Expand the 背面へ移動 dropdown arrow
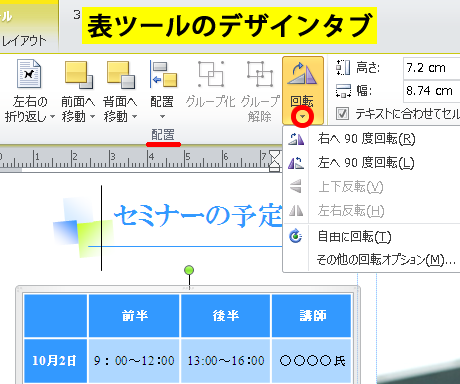460x384 pixels. point(134,117)
